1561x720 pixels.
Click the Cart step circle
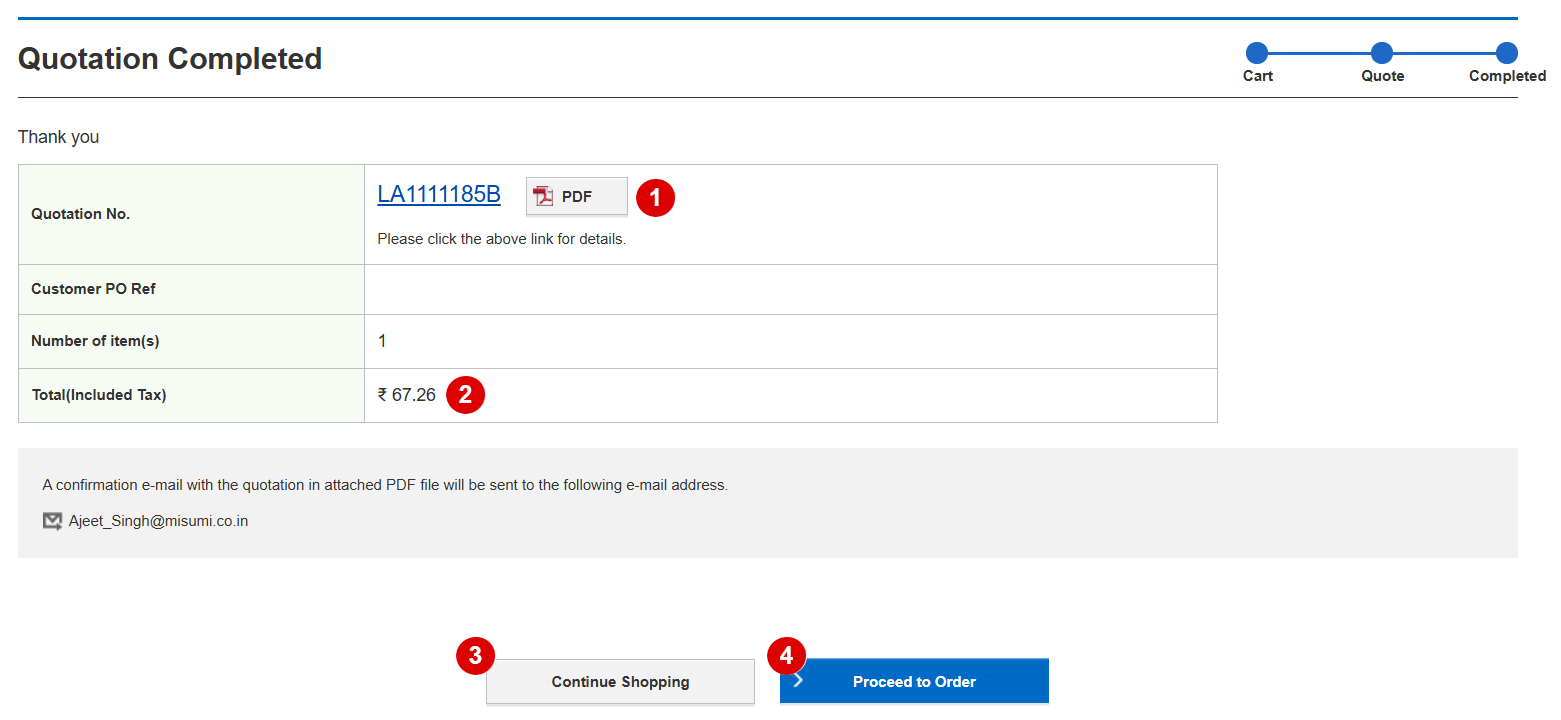1257,53
